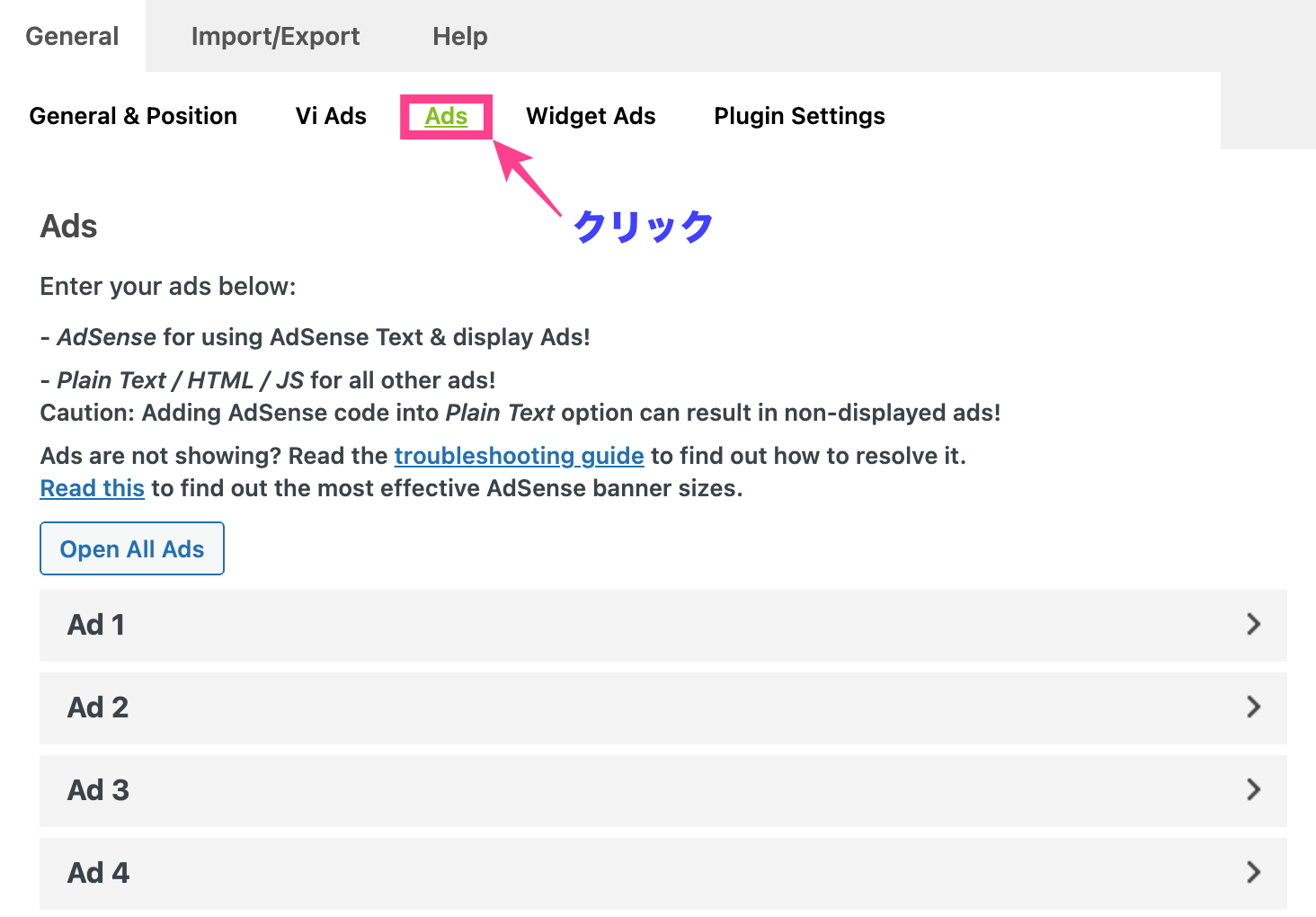This screenshot has height=917, width=1316.
Task: Click the Ads section heading
Action: (x=69, y=227)
